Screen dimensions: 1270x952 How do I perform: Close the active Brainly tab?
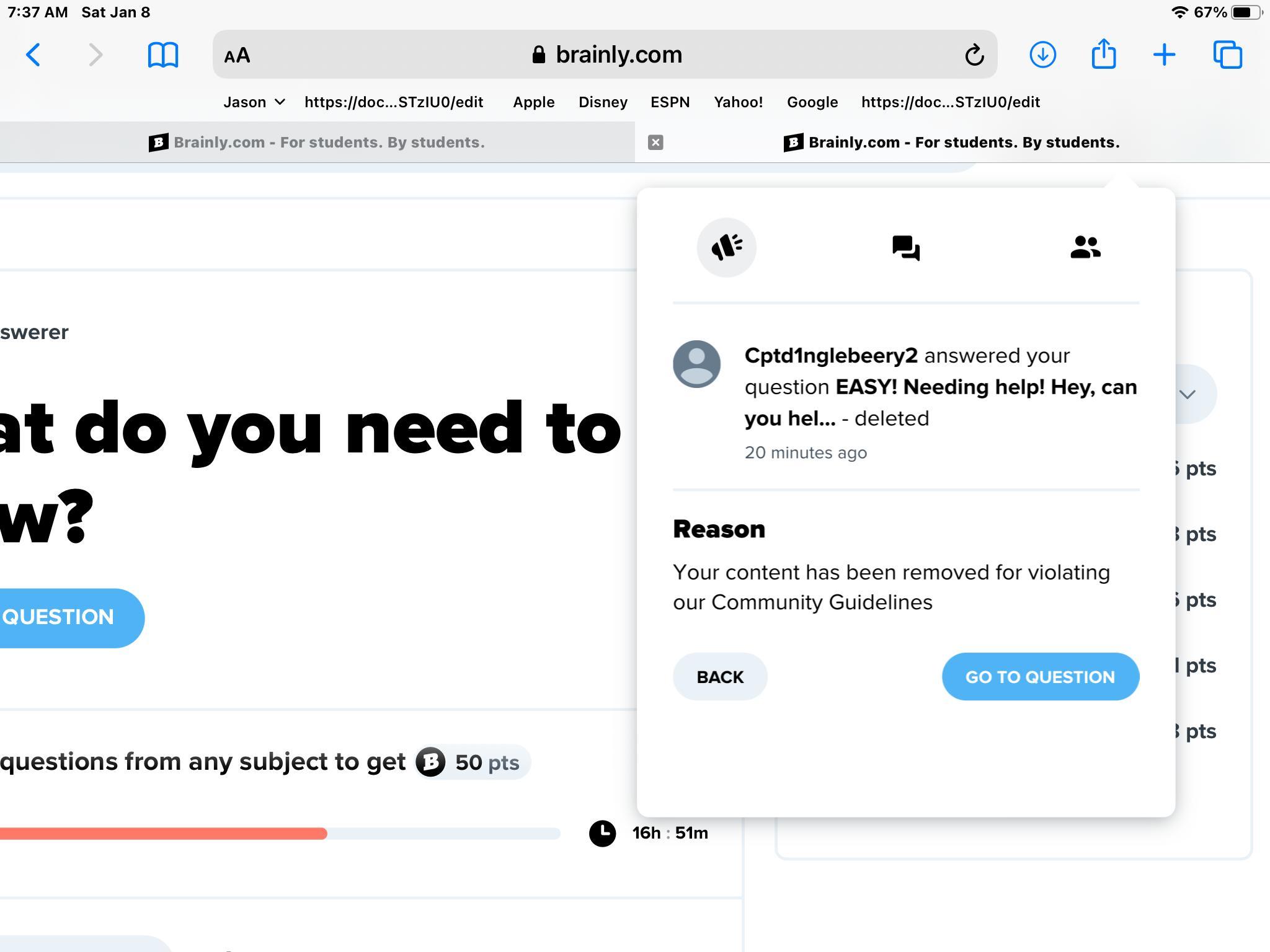[655, 143]
